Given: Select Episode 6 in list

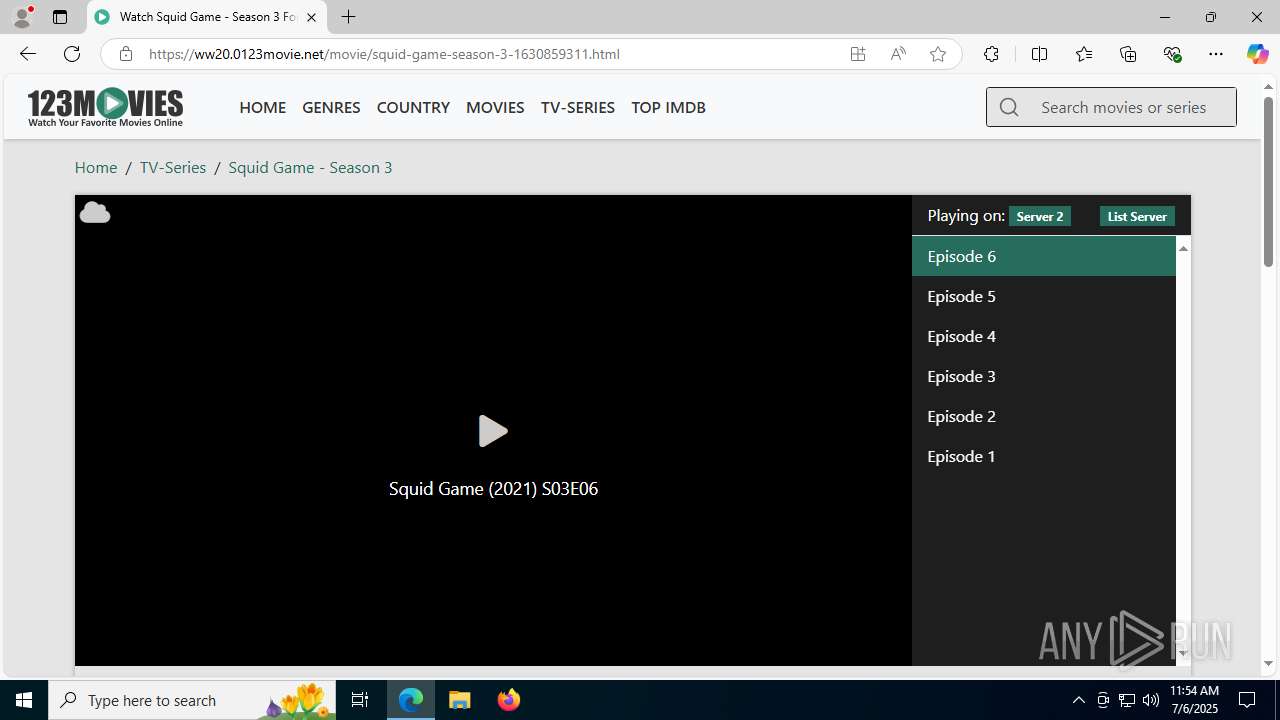Looking at the screenshot, I should (1044, 256).
